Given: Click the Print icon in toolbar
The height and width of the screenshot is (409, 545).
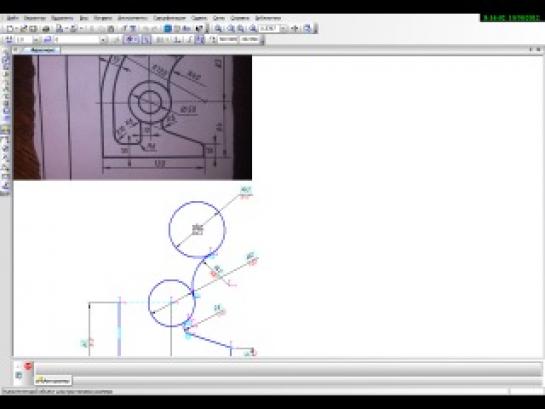Looking at the screenshot, I should (46, 28).
